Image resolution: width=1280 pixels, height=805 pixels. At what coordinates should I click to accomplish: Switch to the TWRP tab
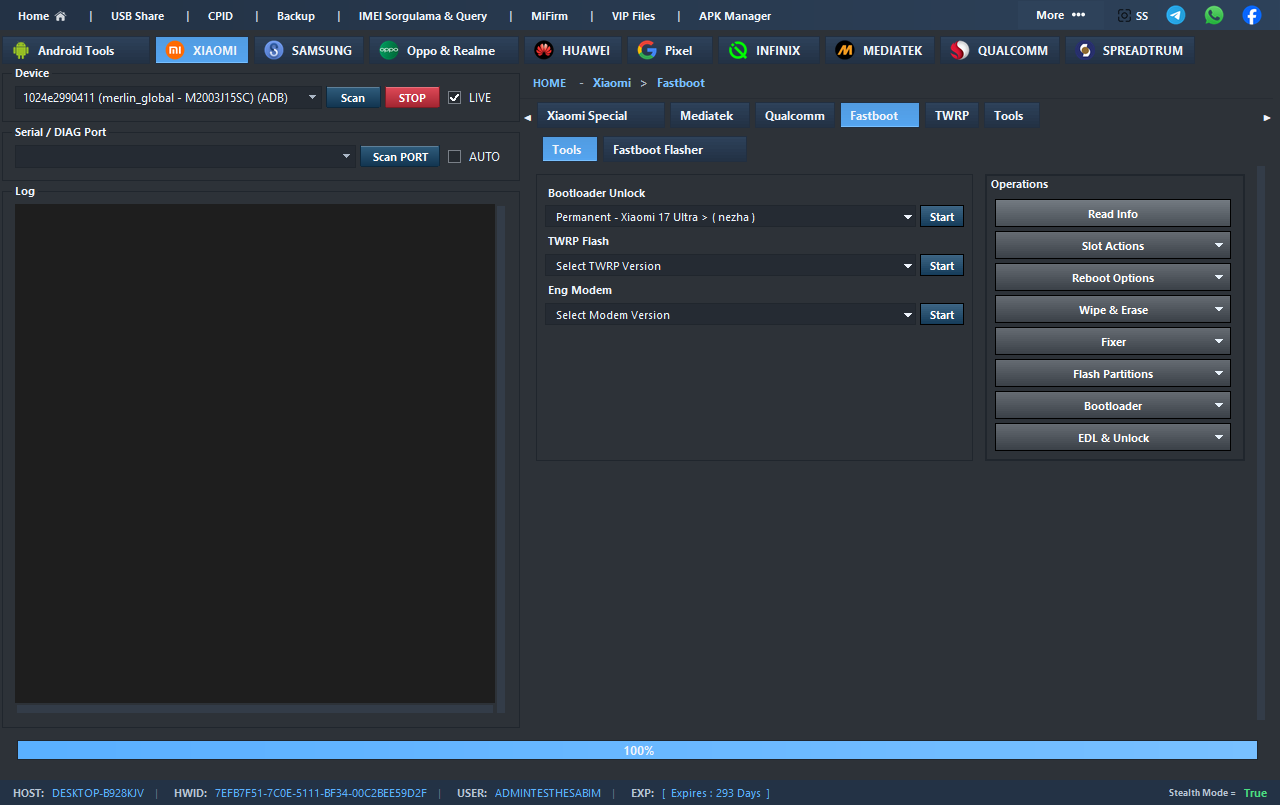pyautogui.click(x=951, y=116)
